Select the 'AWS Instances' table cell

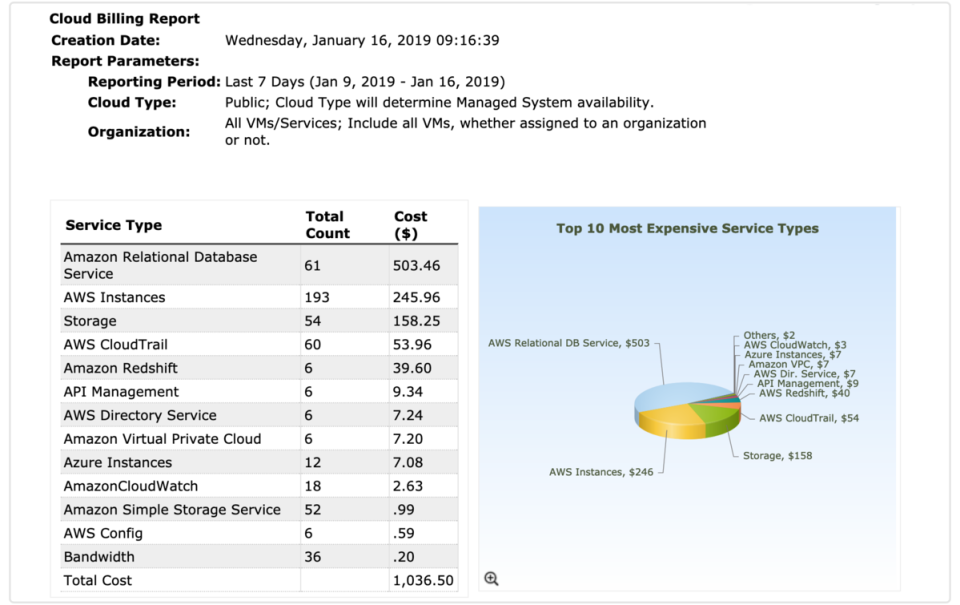point(114,297)
